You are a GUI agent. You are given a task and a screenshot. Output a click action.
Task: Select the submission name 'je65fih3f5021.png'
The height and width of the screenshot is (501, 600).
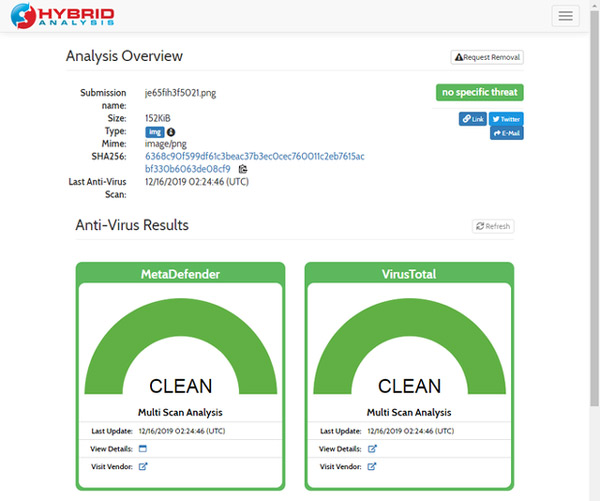pos(180,93)
